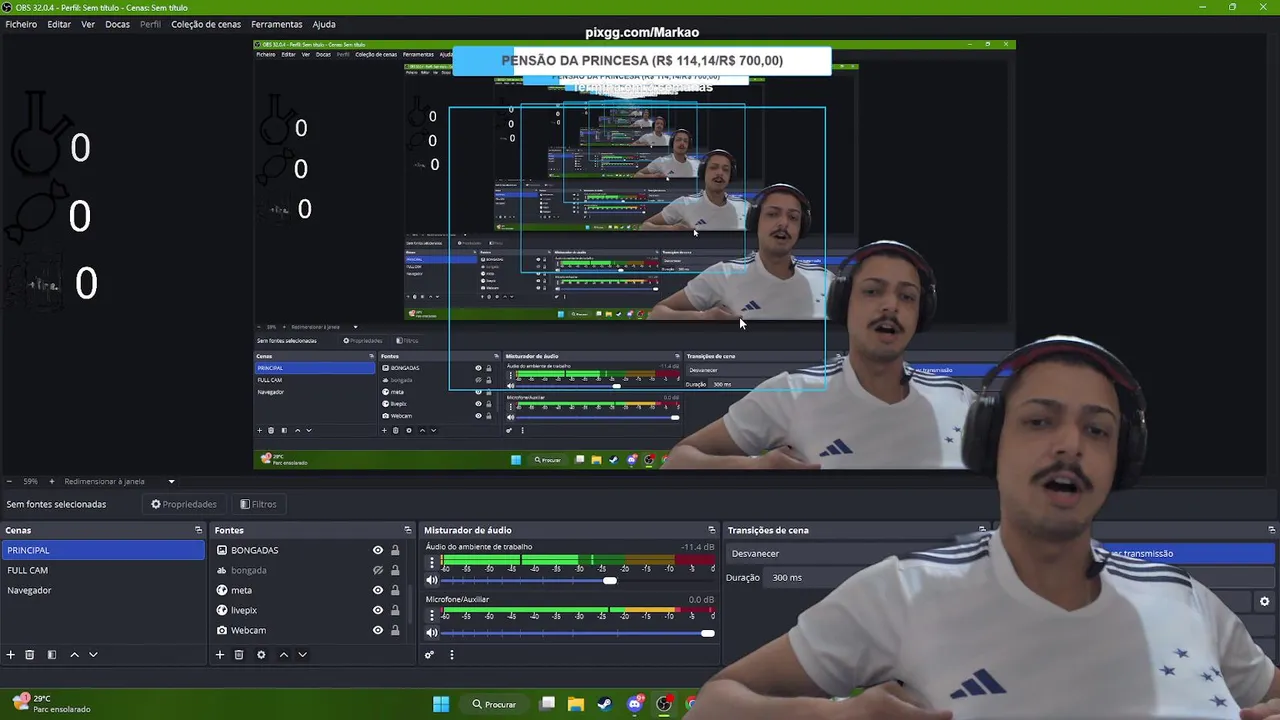1280x720 pixels.
Task: Select the Navegador scene
Action: point(103,590)
